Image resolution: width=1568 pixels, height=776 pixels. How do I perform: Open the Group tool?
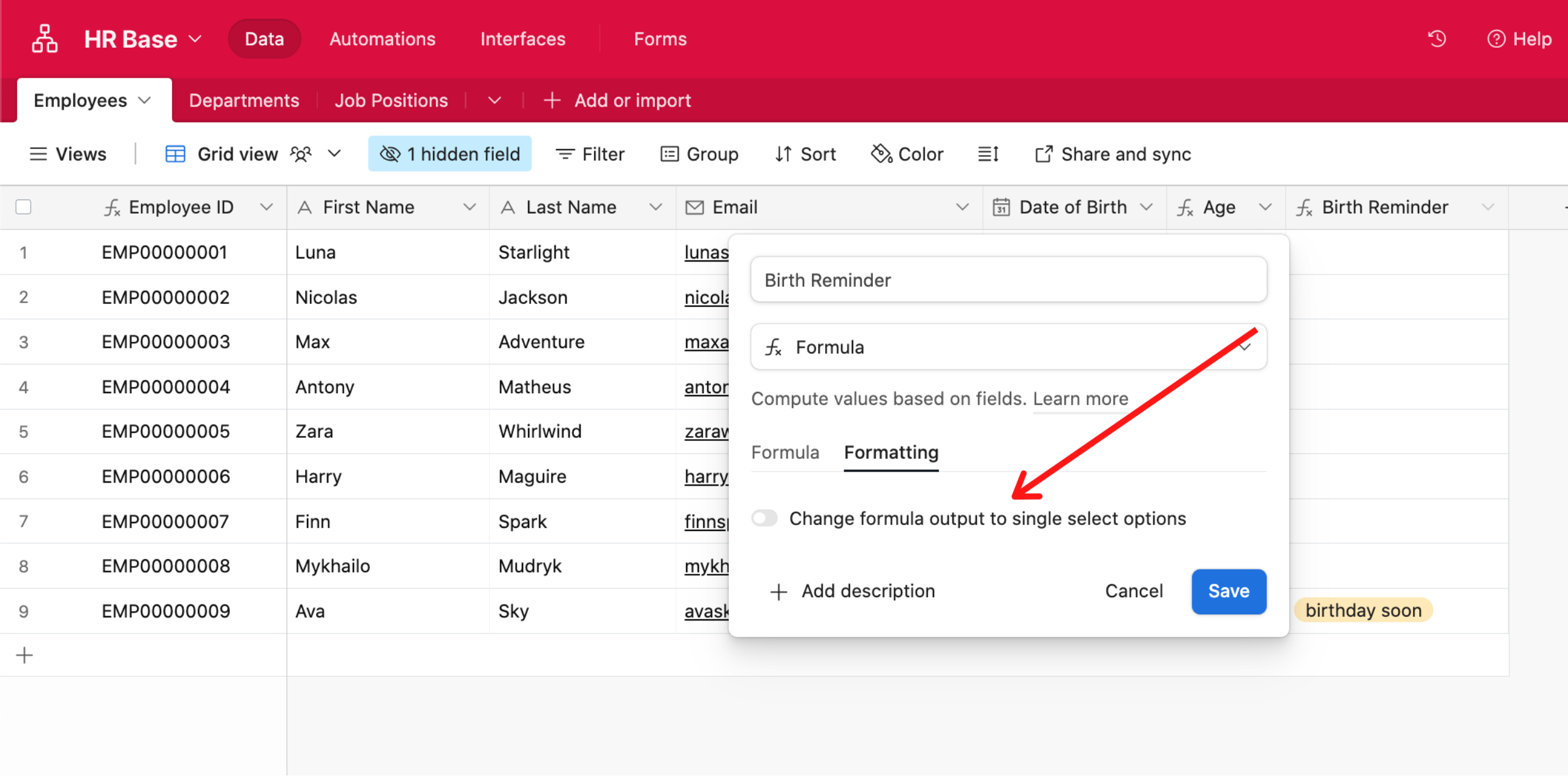point(699,154)
